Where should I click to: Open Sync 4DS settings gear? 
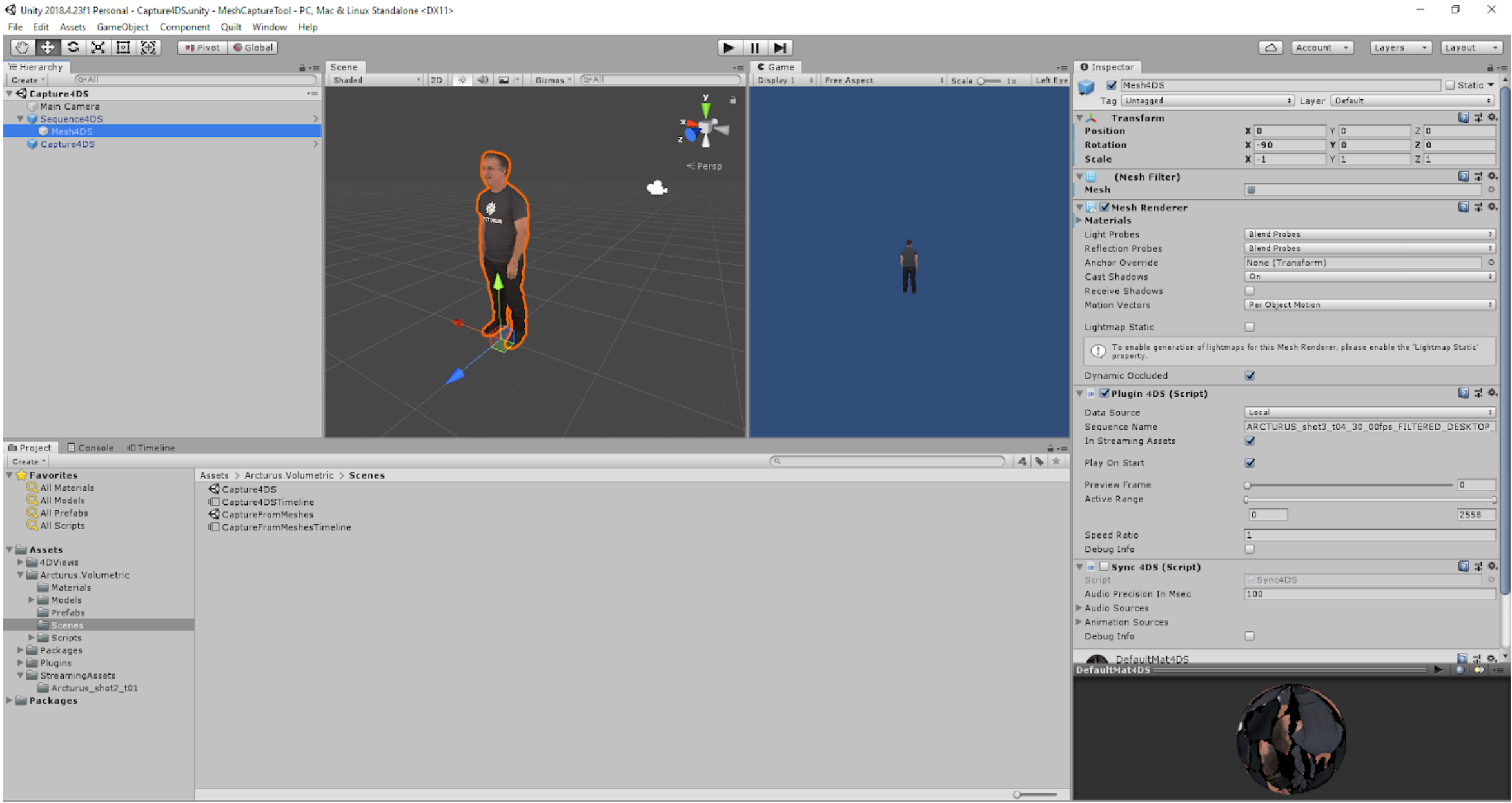click(1493, 566)
